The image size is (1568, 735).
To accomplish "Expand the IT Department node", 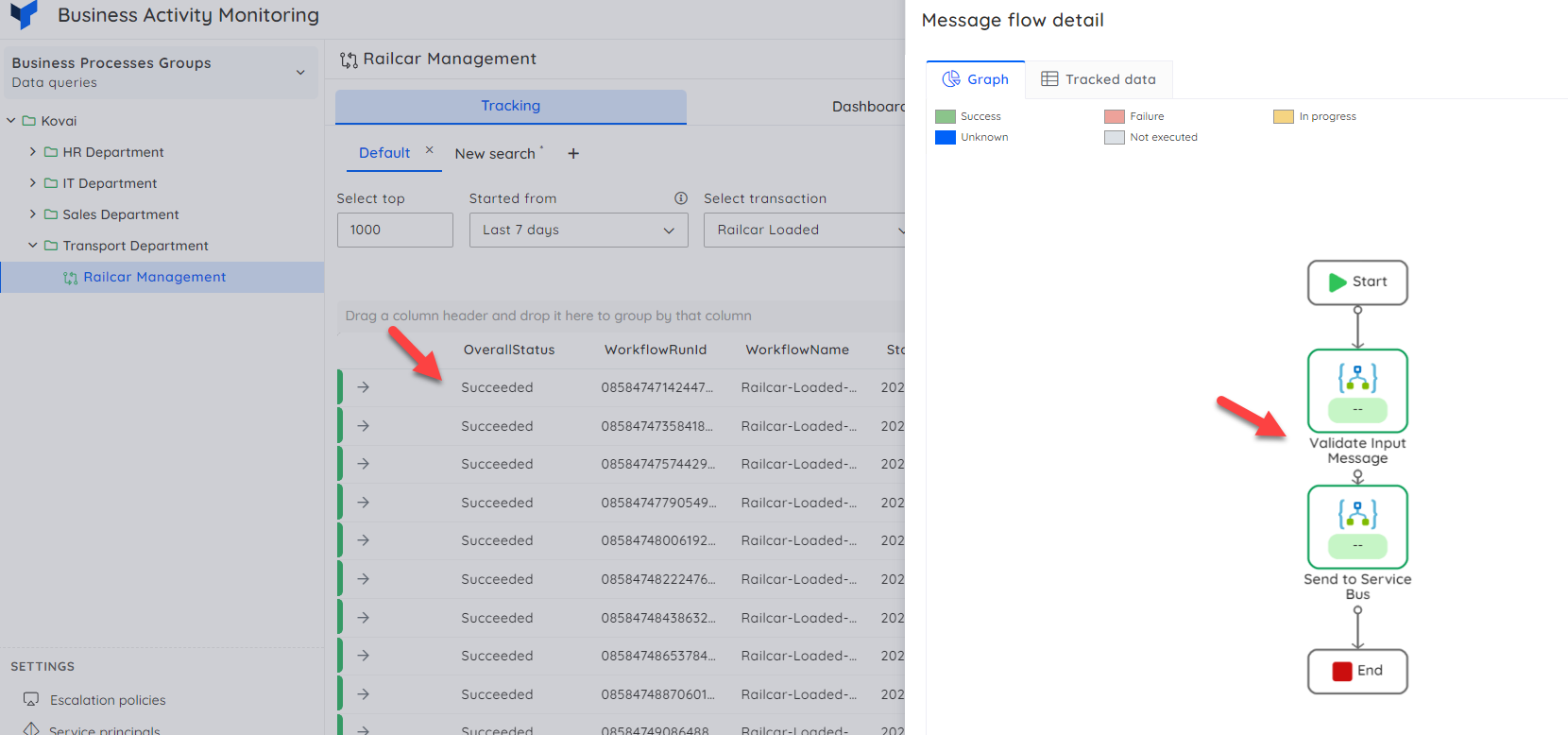I will point(33,183).
